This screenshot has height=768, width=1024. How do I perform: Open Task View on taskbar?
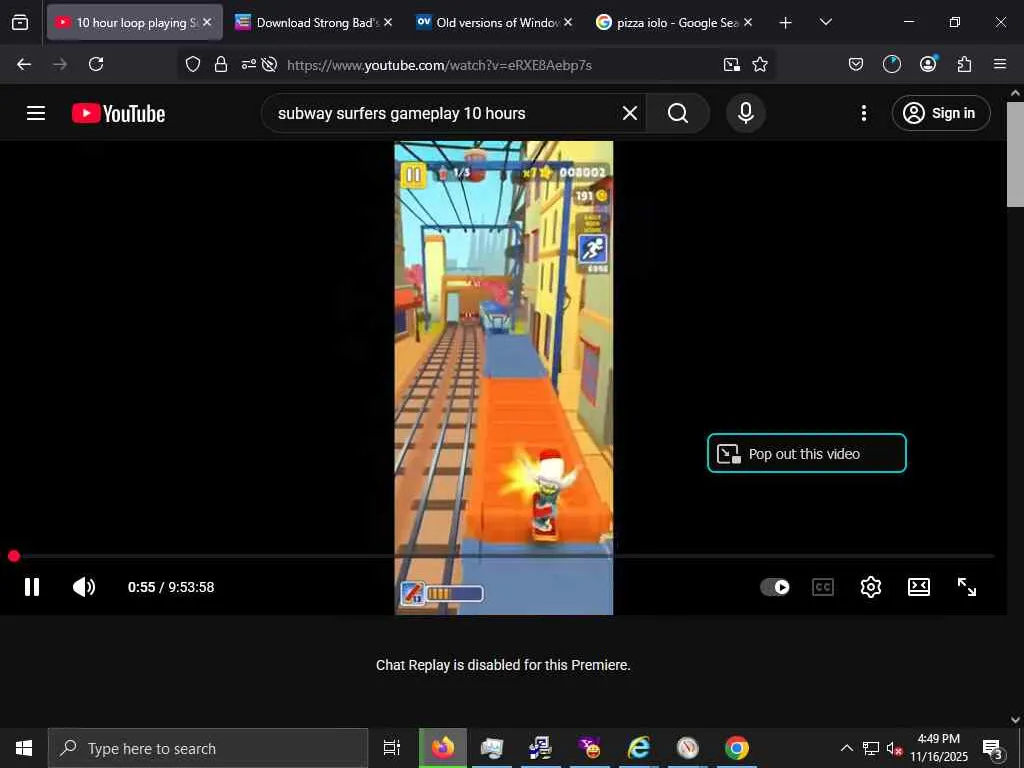(392, 748)
